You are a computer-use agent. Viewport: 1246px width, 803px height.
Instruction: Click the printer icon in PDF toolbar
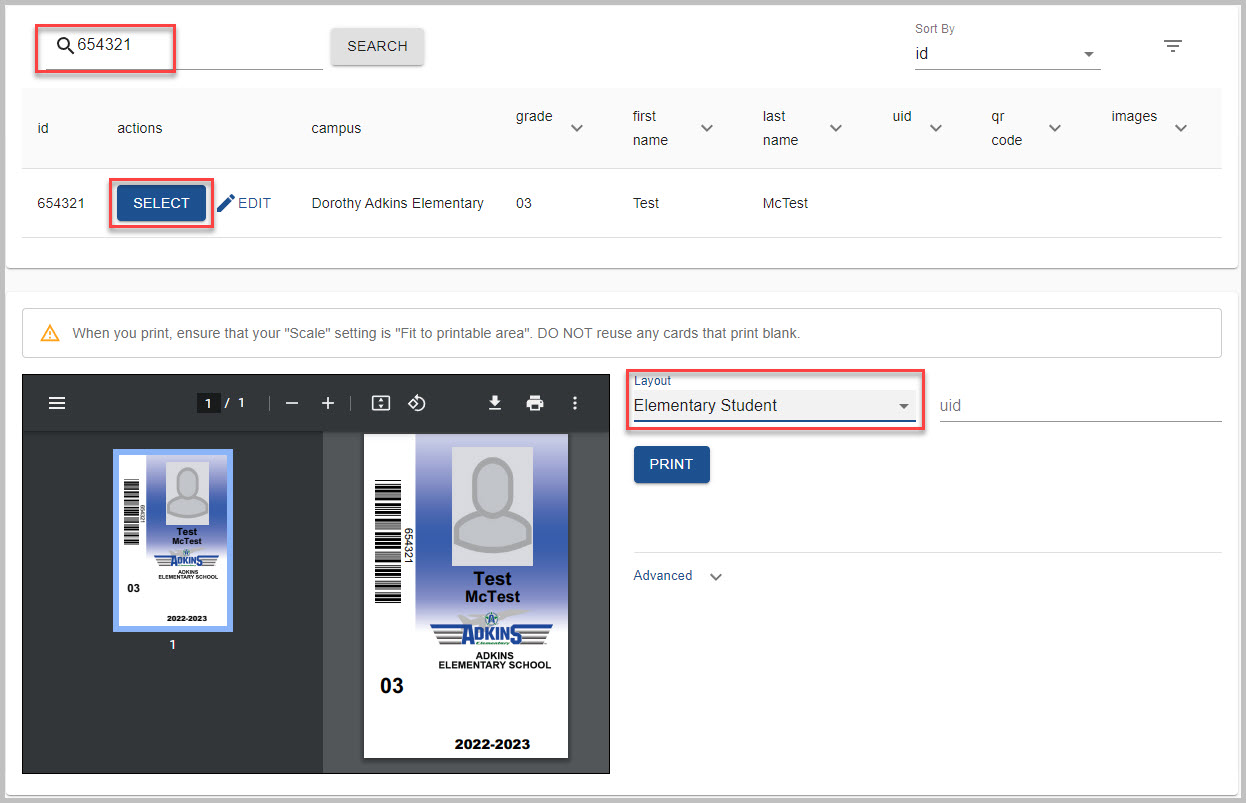click(535, 403)
